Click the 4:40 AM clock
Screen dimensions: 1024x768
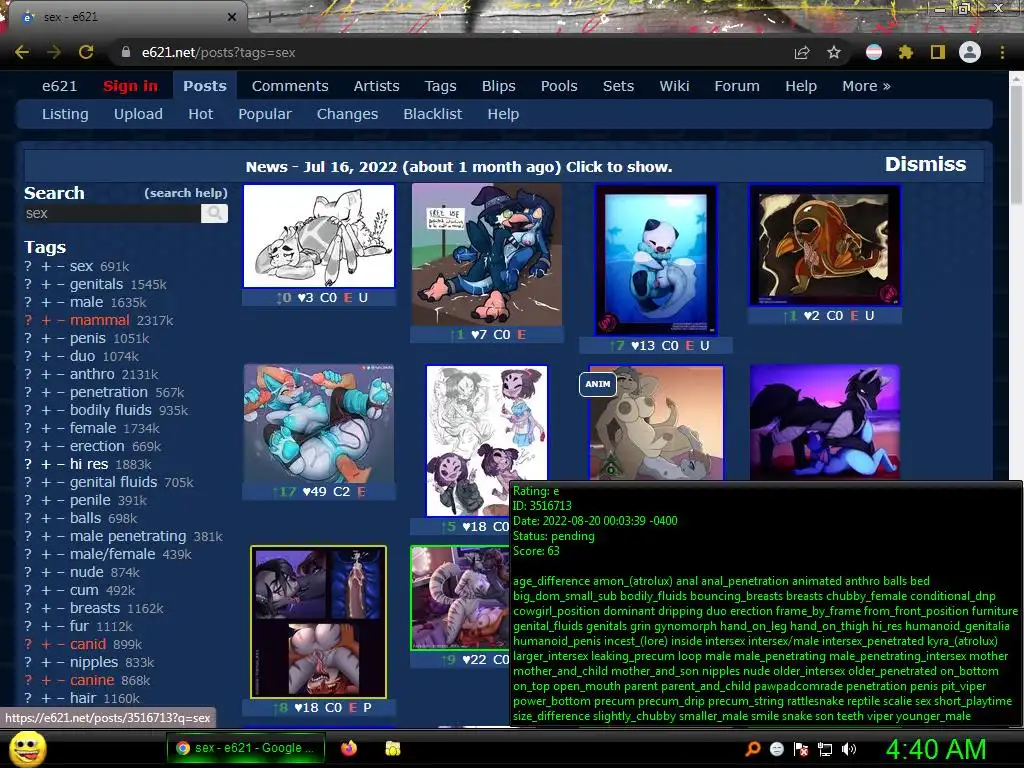(935, 749)
